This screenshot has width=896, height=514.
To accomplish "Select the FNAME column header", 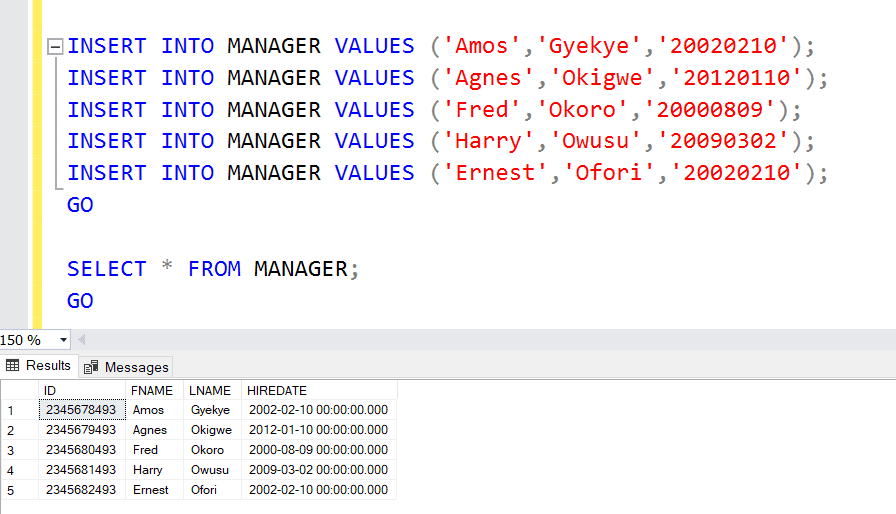I will click(x=152, y=390).
